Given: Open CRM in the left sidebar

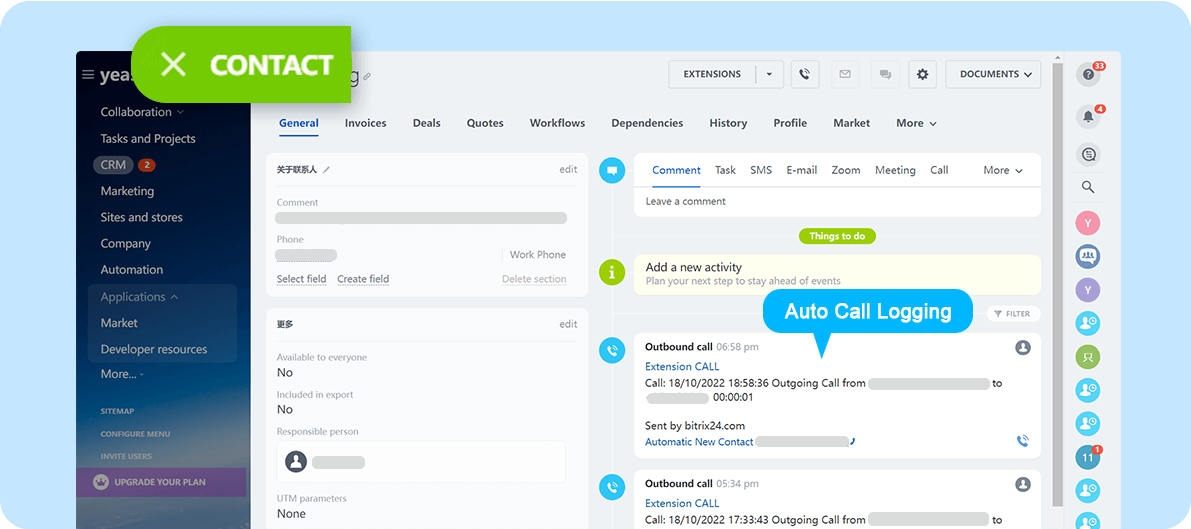Looking at the screenshot, I should point(113,164).
